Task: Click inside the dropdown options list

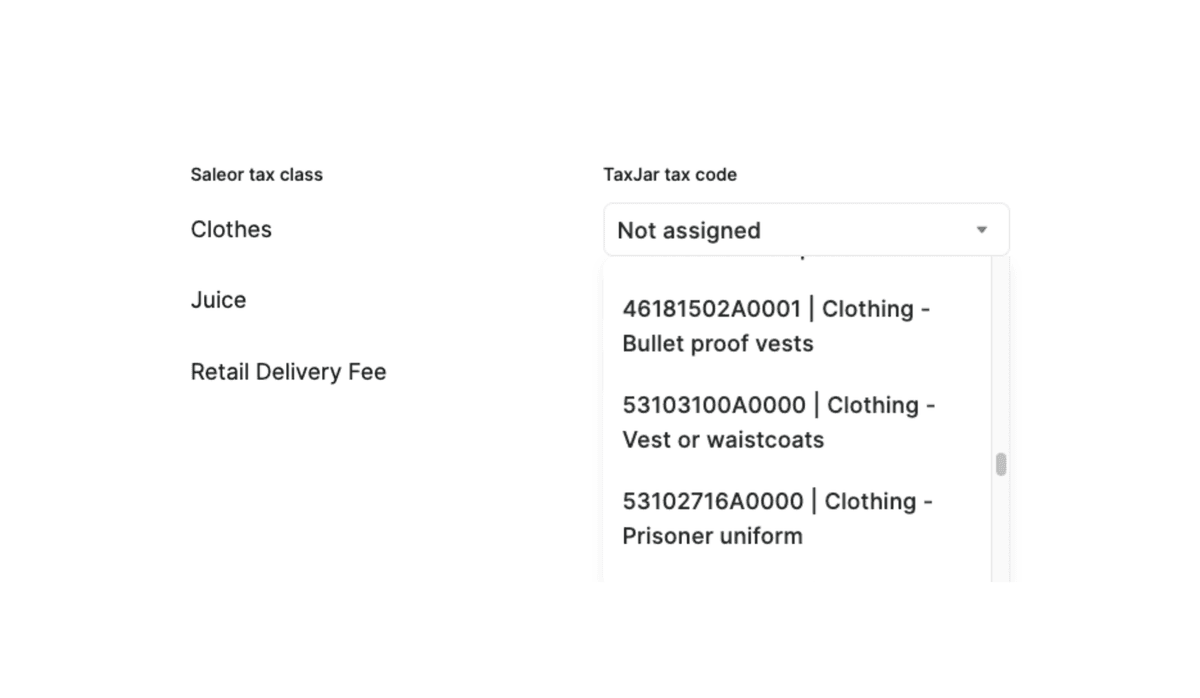Action: point(790,420)
